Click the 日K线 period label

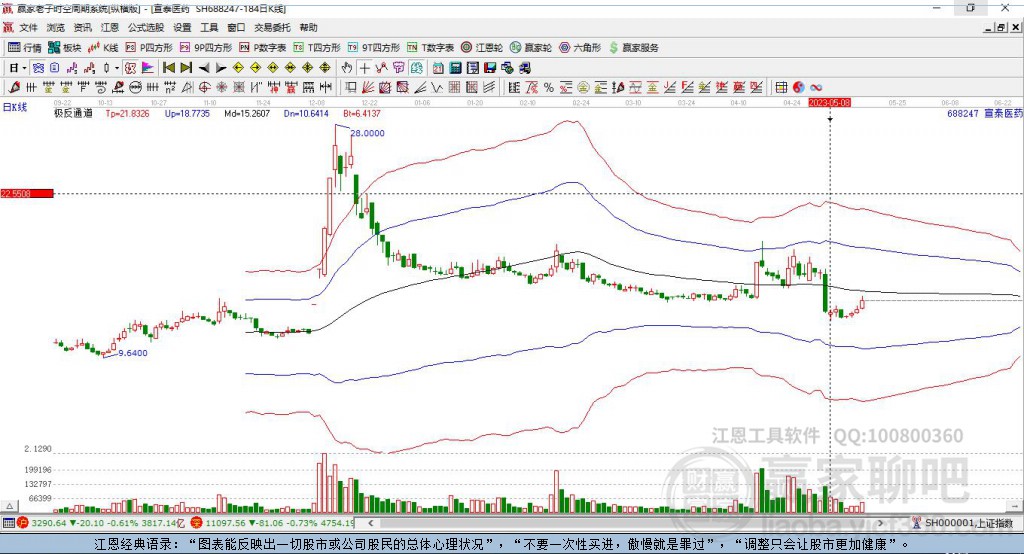[x=15, y=108]
